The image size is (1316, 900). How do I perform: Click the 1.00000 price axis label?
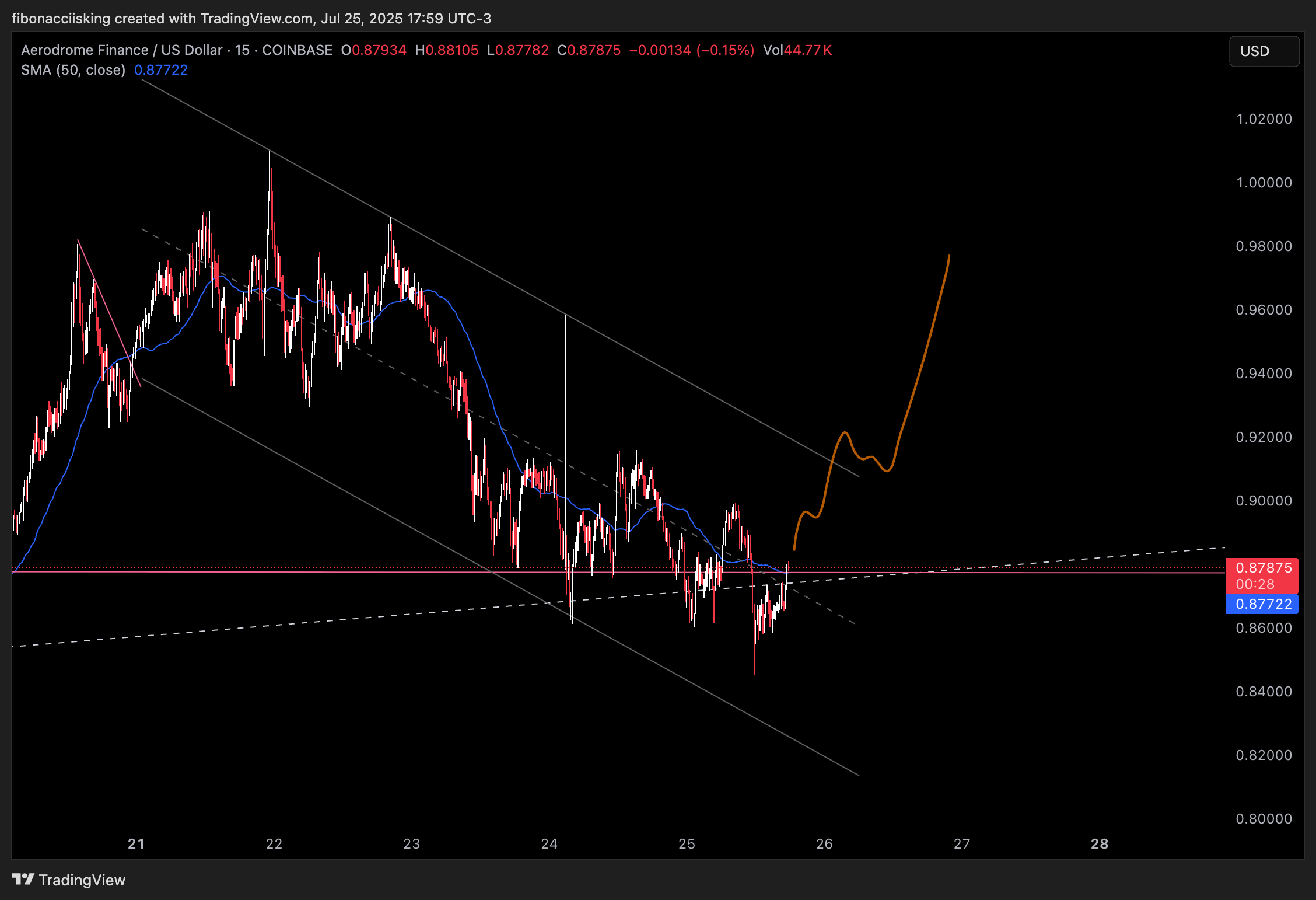coord(1264,183)
